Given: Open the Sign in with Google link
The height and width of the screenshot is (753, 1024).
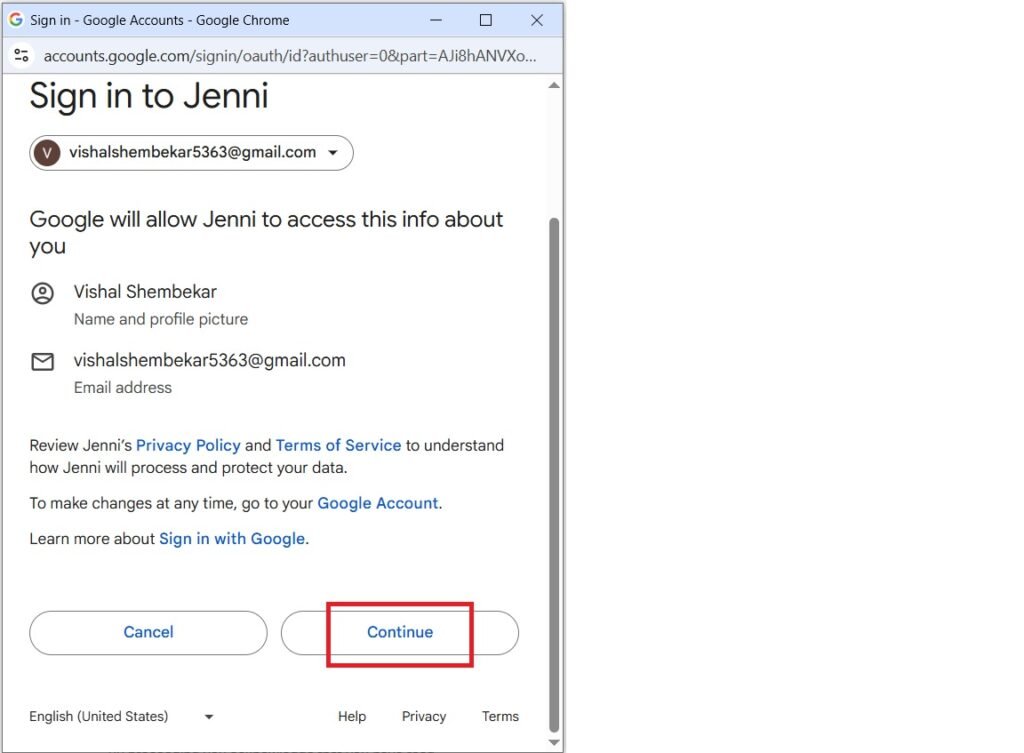Looking at the screenshot, I should coord(232,538).
